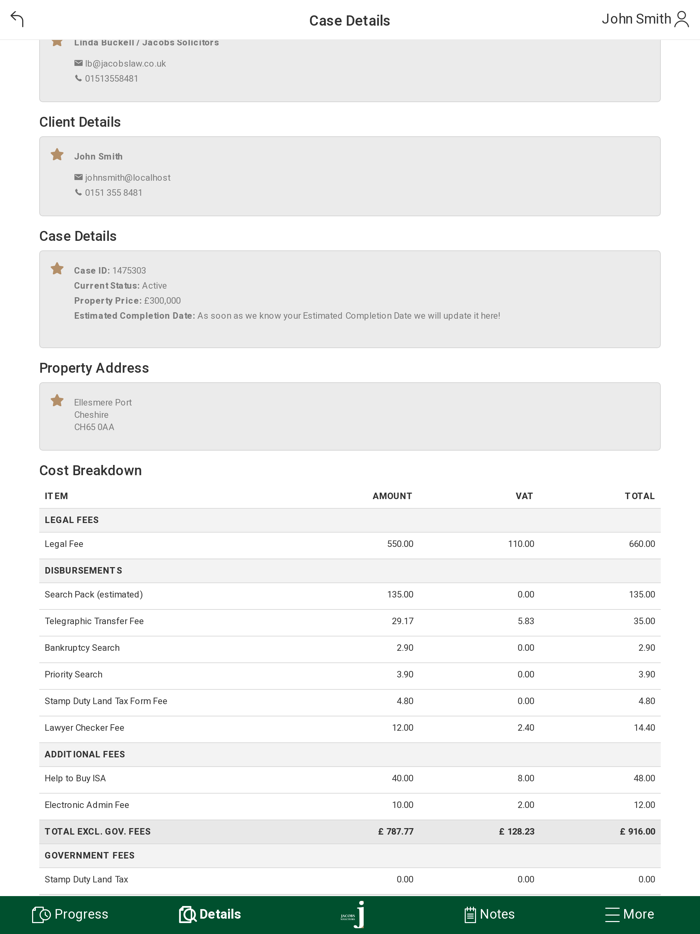Tap the star icon beside Ellesmere Port address

[57, 401]
